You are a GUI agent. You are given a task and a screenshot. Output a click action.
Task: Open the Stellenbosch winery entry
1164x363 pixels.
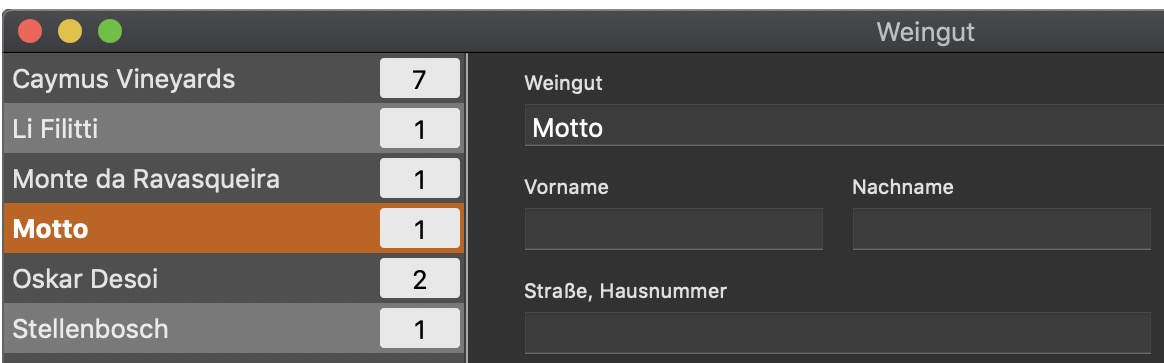click(x=233, y=328)
